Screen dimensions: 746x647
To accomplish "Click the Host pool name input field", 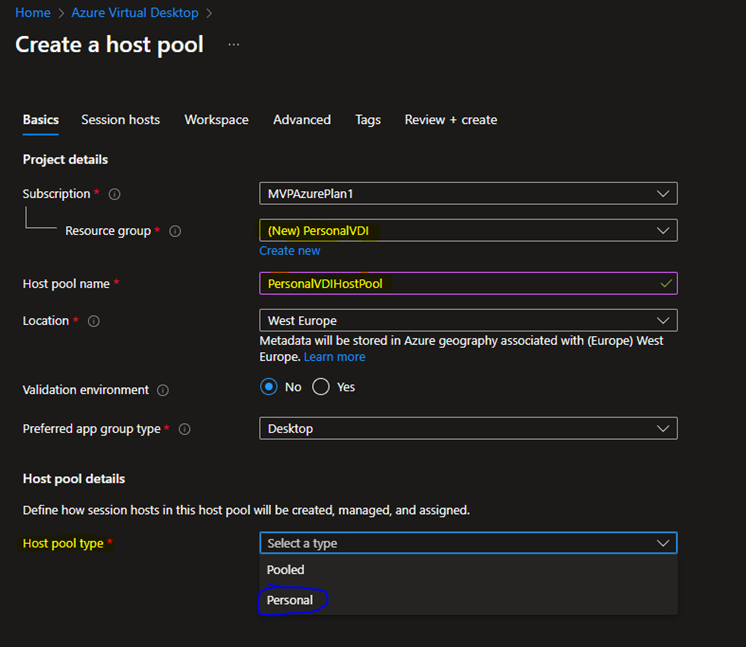I will coord(460,283).
